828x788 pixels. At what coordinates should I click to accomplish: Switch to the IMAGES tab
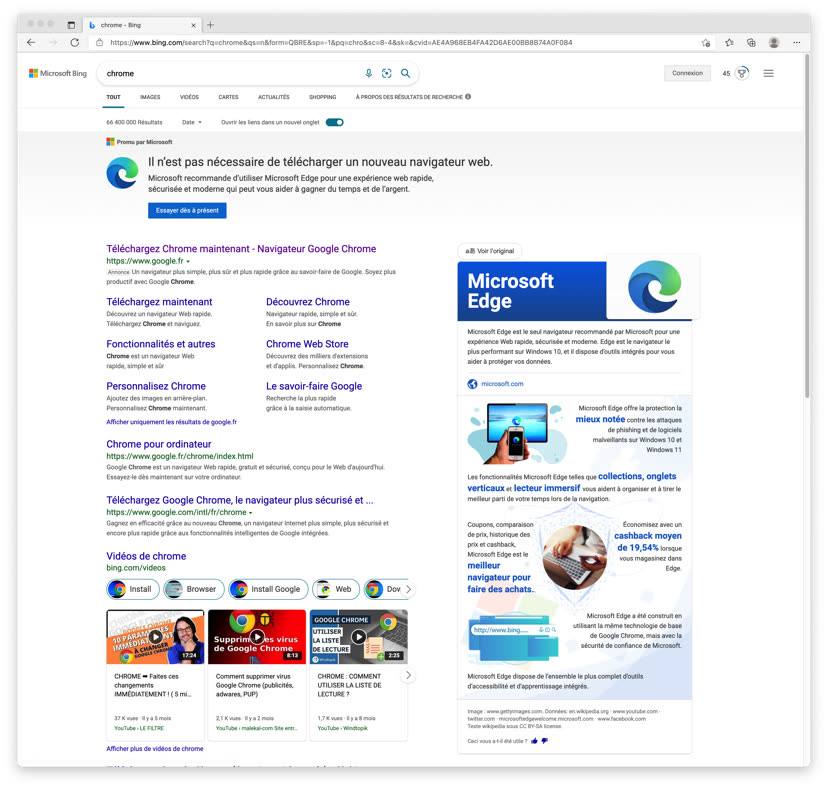pyautogui.click(x=150, y=97)
